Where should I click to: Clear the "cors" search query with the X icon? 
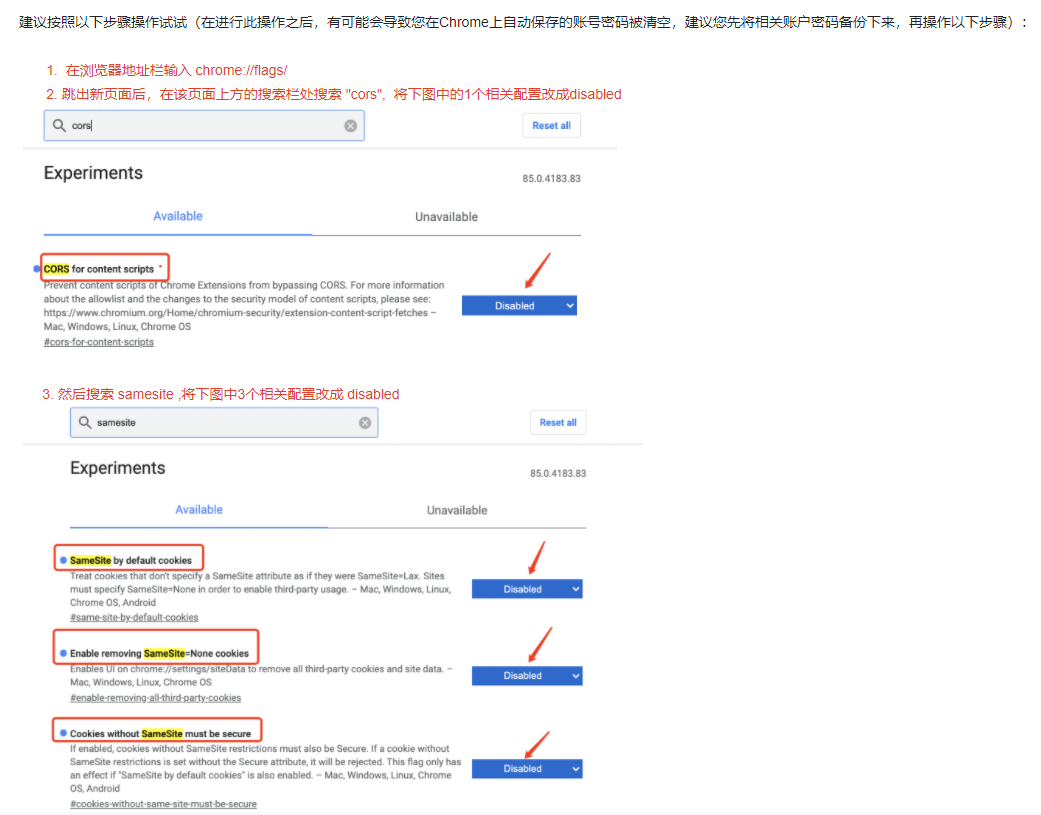(x=351, y=126)
